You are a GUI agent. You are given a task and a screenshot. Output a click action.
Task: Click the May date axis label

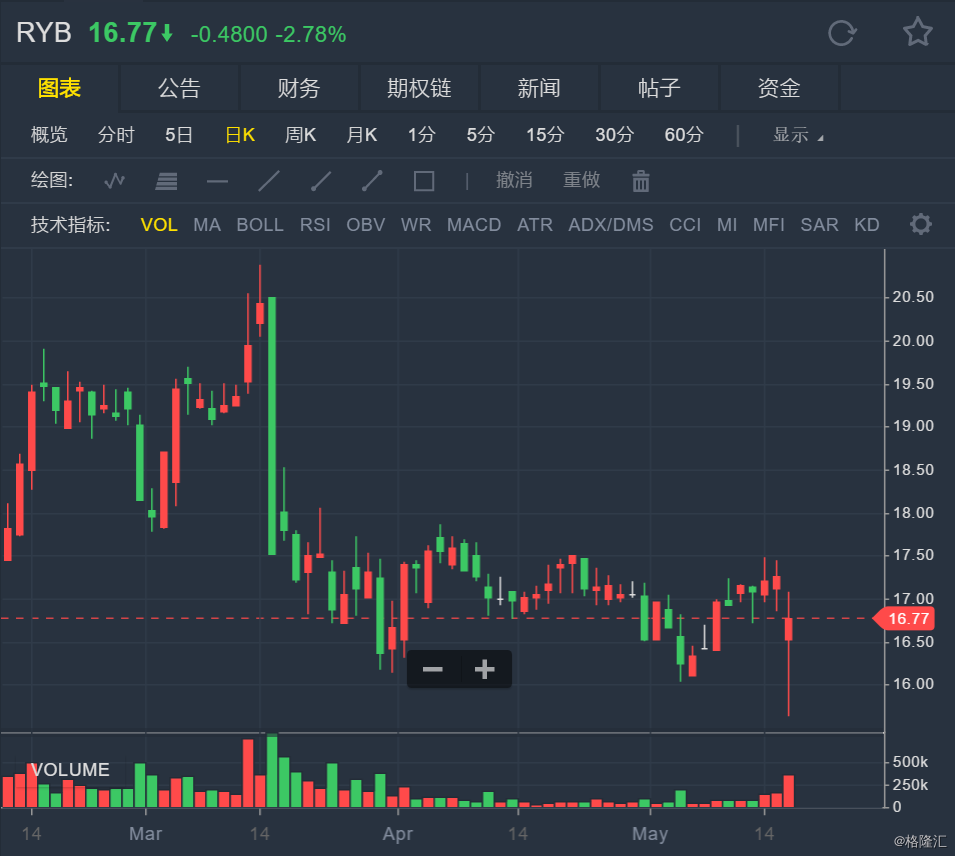[650, 833]
